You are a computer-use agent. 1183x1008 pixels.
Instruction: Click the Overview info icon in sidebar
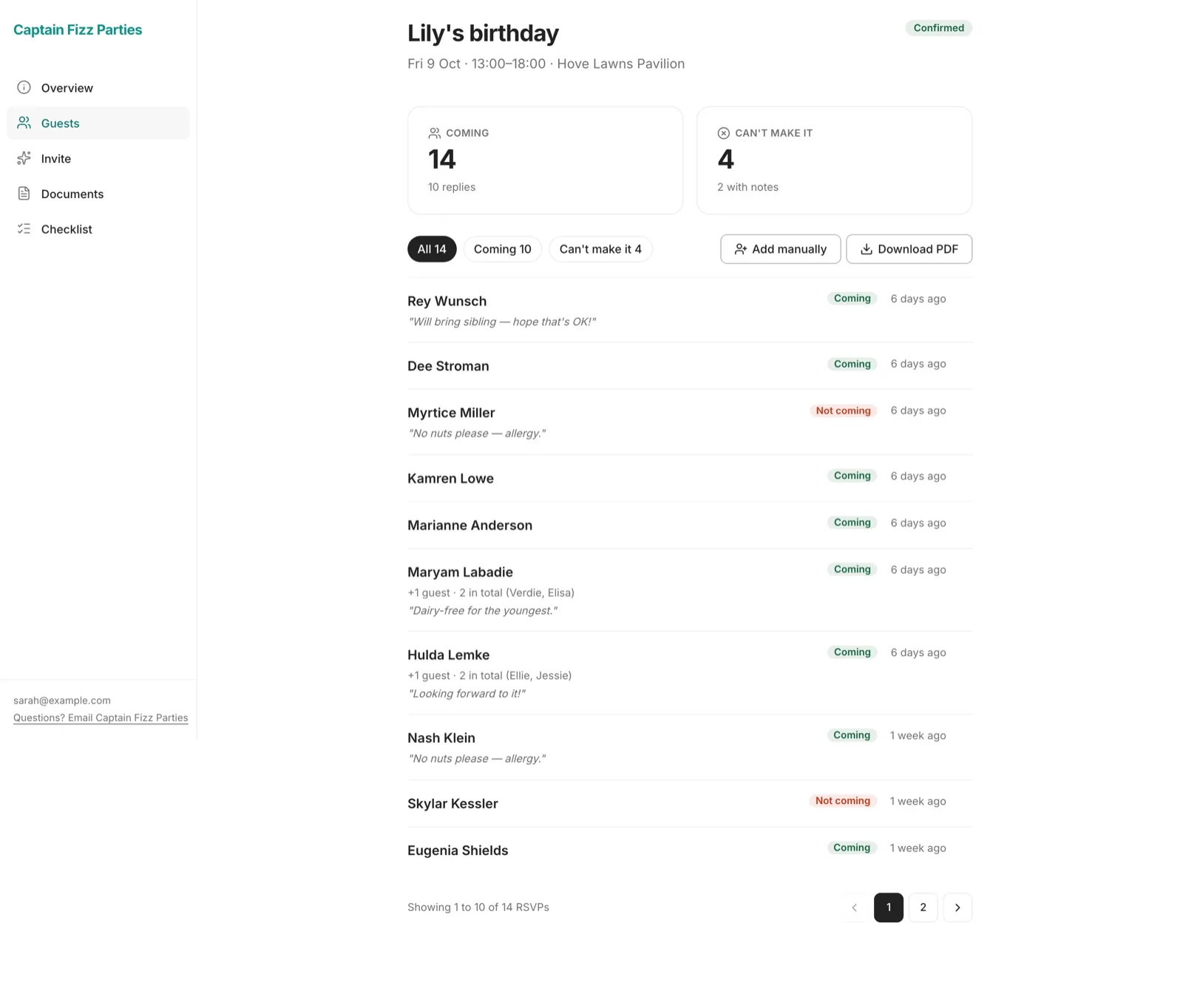pyautogui.click(x=24, y=87)
